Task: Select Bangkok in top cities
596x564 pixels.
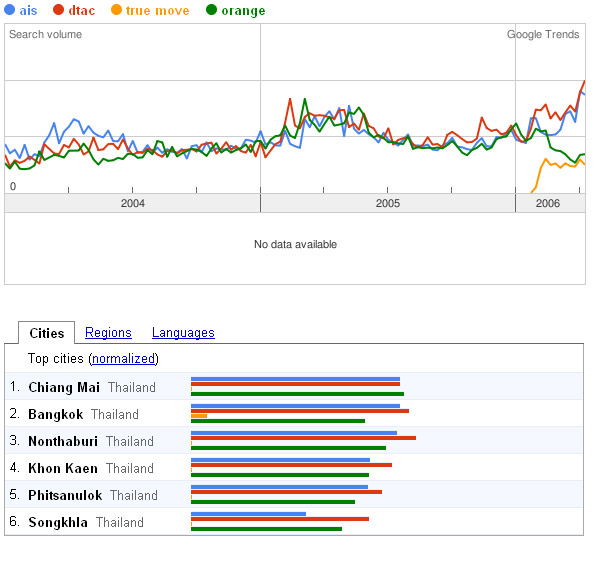Action: coord(55,414)
